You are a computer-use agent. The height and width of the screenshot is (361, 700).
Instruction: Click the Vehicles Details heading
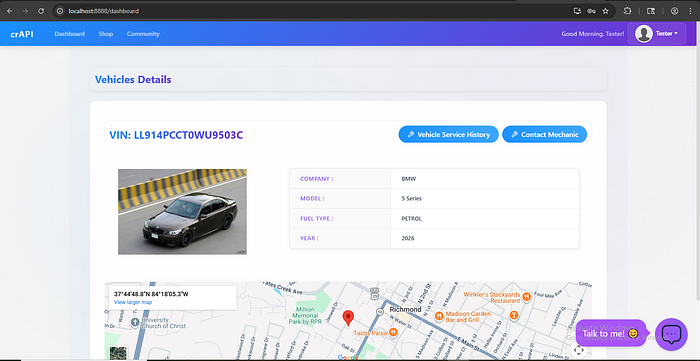click(x=133, y=80)
